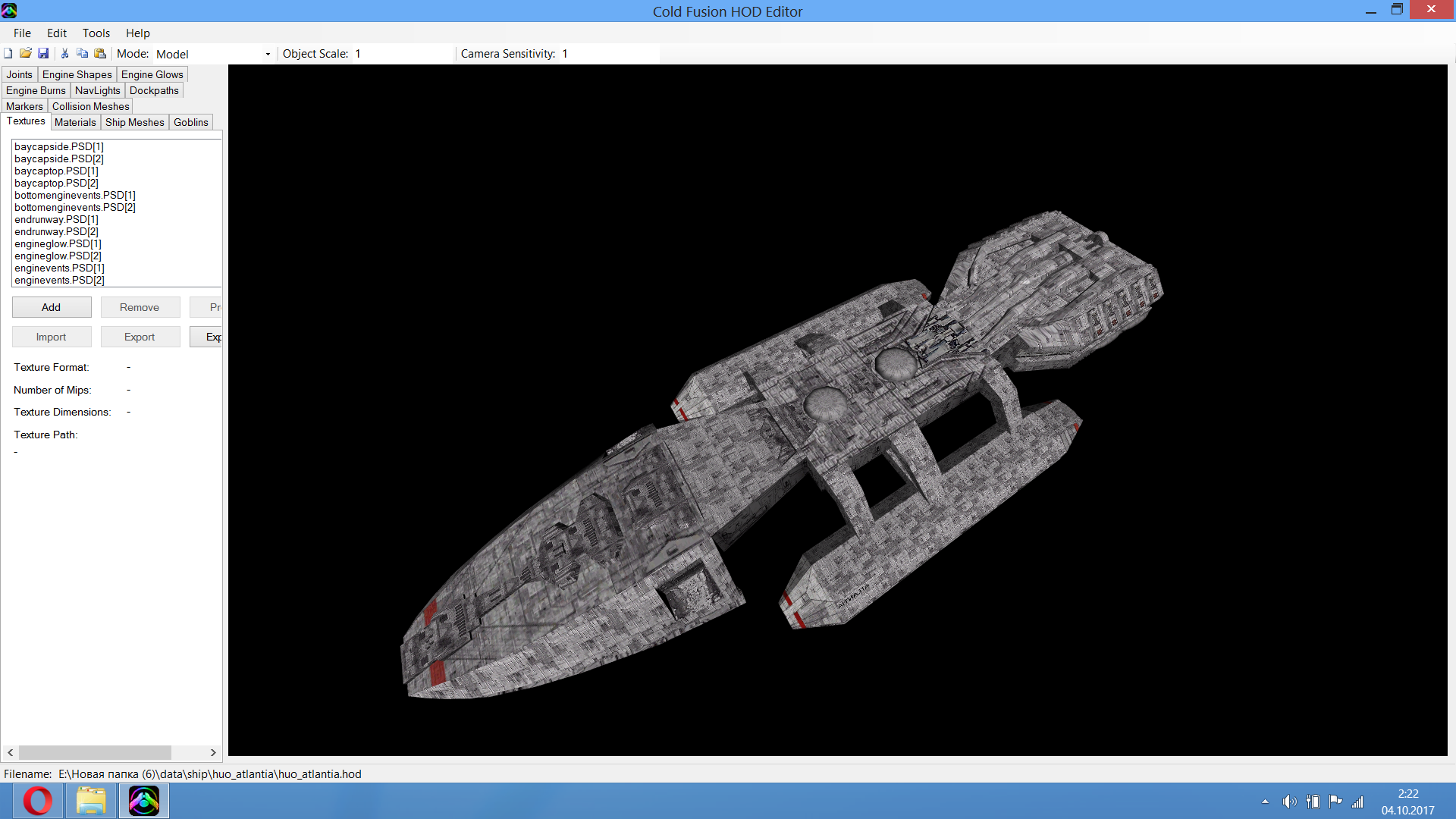
Task: Save the file with floppy icon
Action: (43, 53)
